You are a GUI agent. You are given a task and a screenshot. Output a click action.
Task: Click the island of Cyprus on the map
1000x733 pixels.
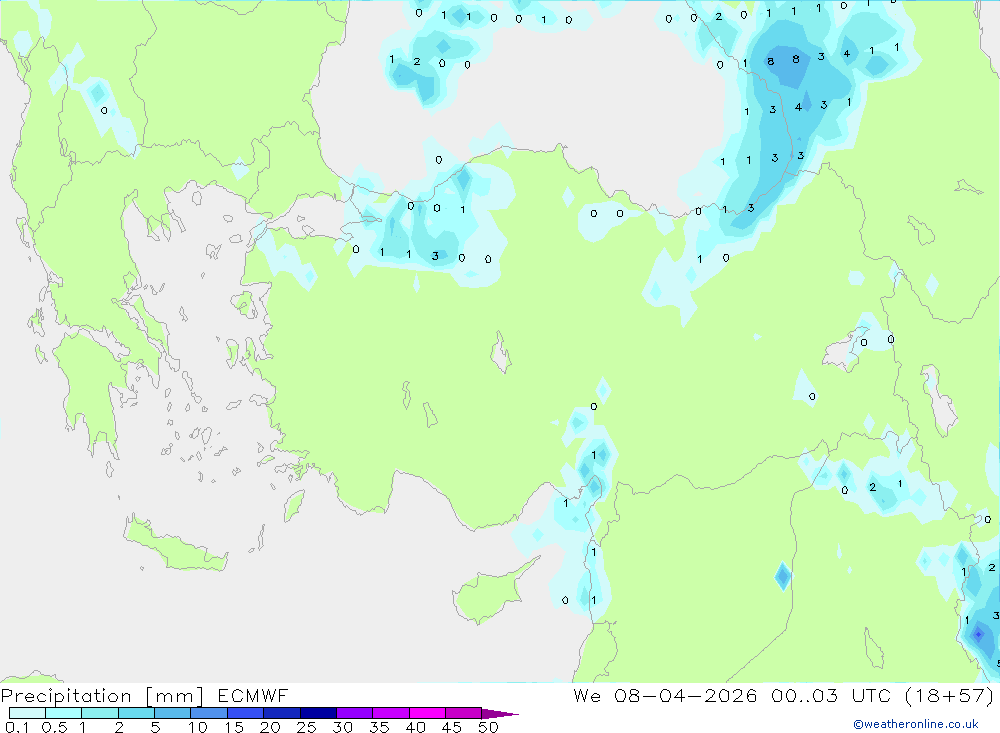490,593
